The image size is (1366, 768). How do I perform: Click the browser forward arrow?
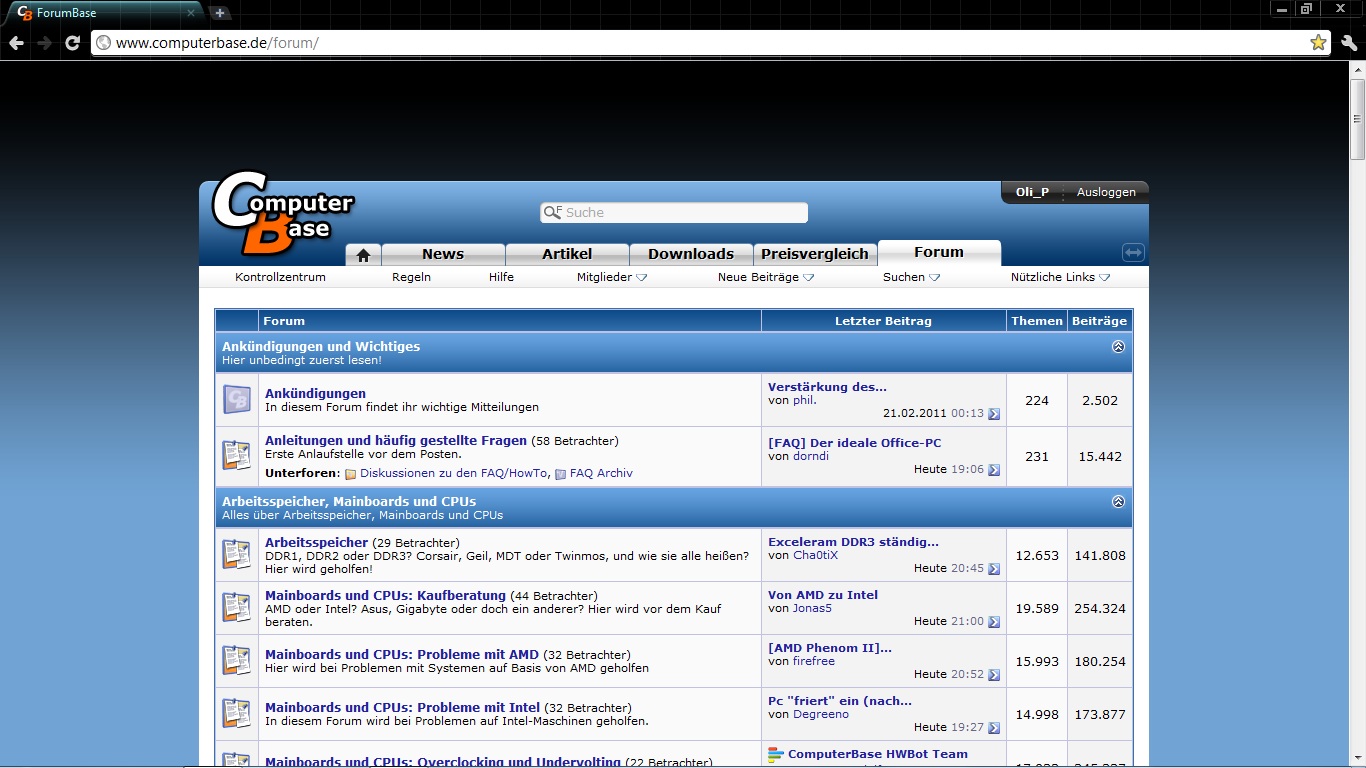point(45,43)
